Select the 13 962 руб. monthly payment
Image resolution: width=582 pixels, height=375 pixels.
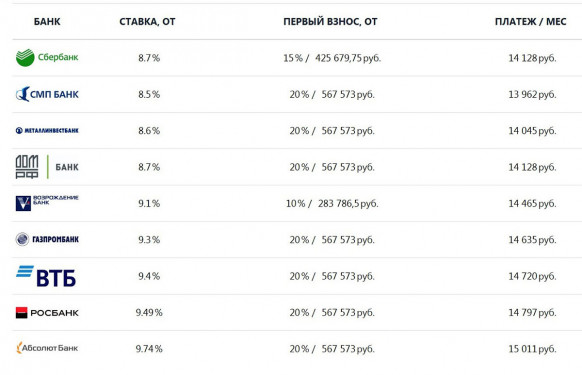pos(532,94)
